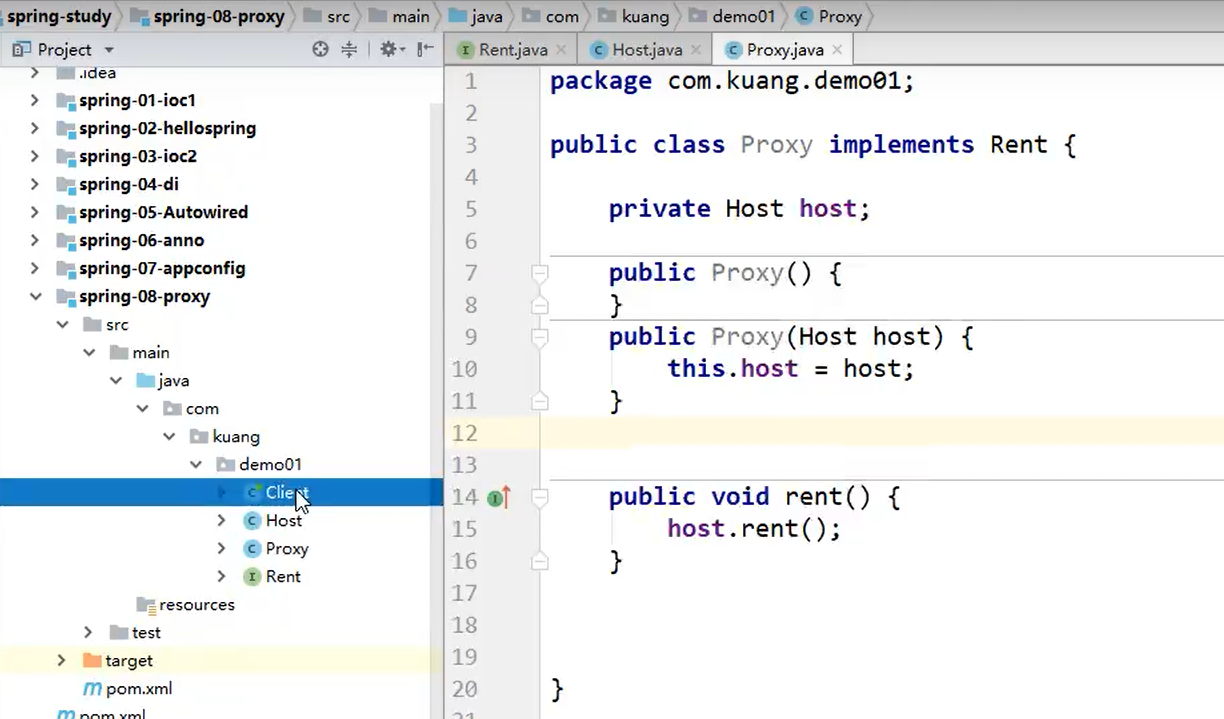Close the Rent.java tab
Screen dimensions: 1224x719
[x=560, y=49]
